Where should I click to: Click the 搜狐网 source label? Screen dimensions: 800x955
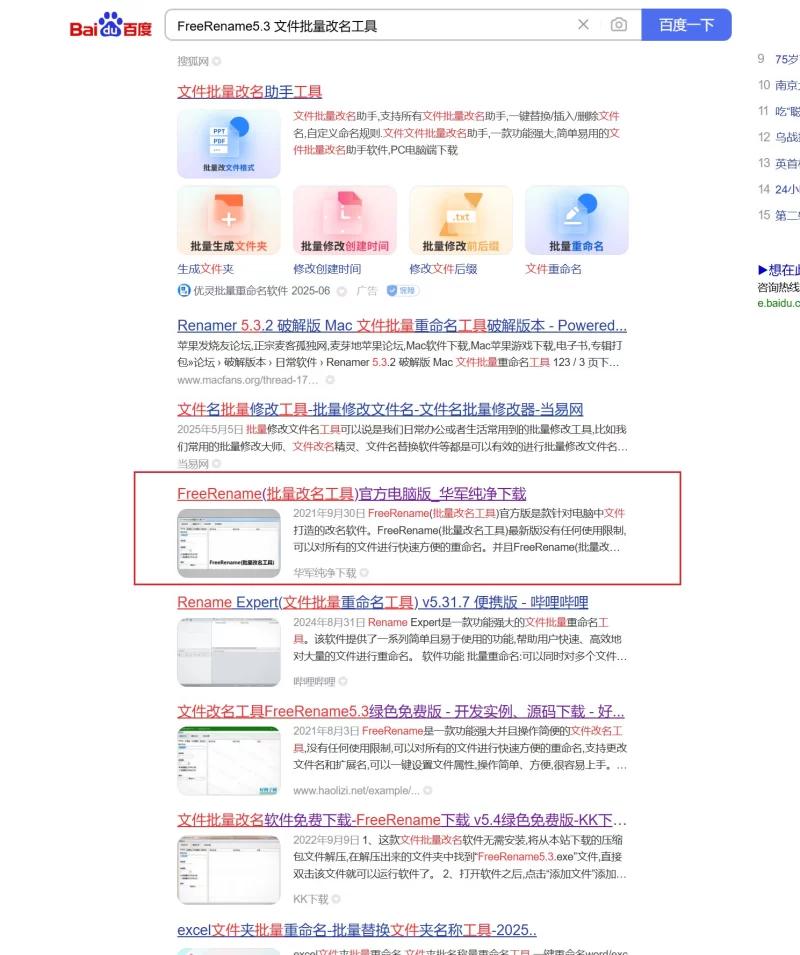(192, 62)
